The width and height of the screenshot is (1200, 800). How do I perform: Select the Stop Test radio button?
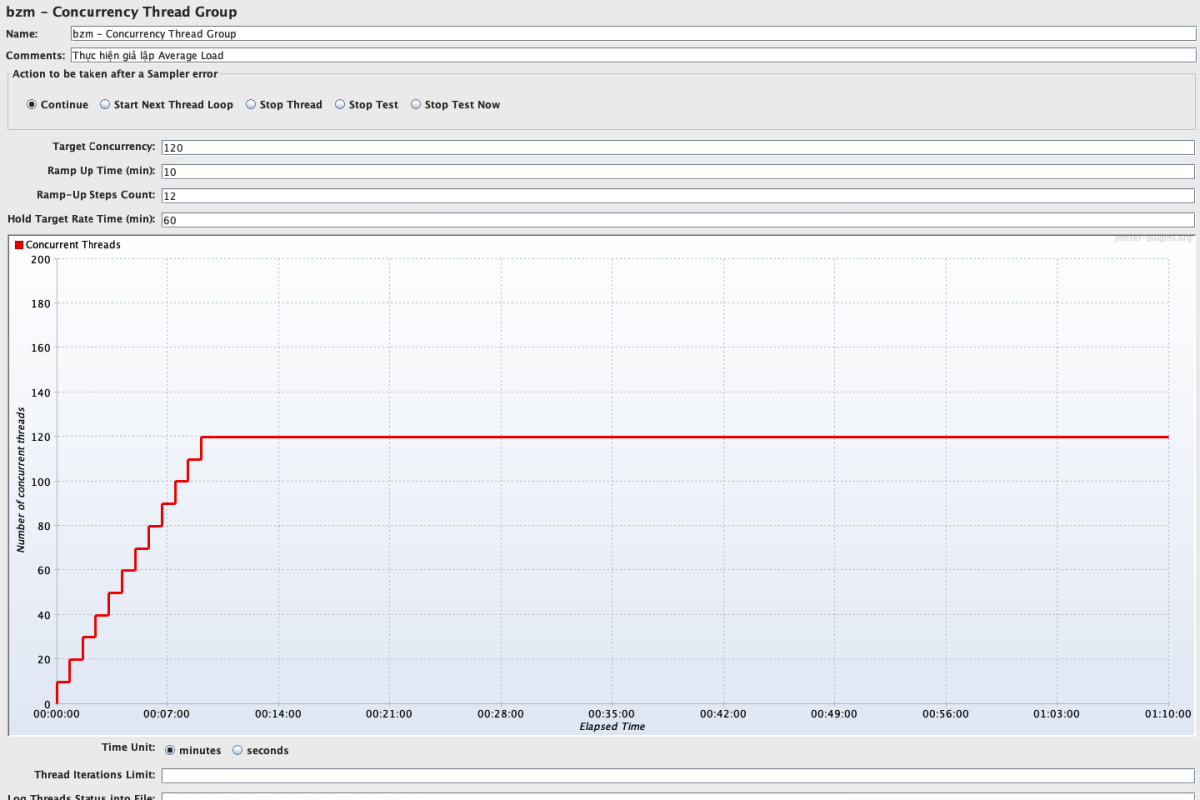click(x=340, y=105)
